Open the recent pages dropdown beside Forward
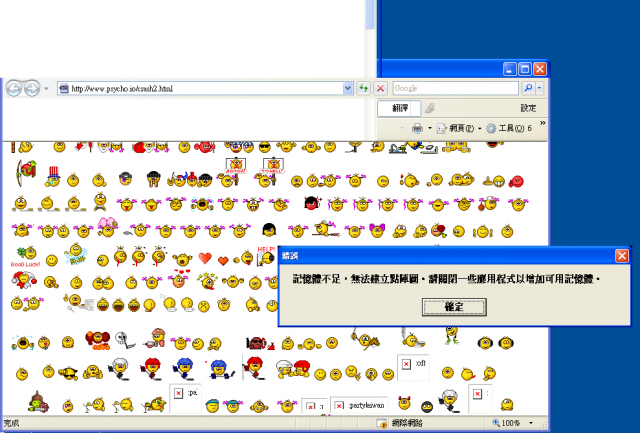 tap(46, 89)
